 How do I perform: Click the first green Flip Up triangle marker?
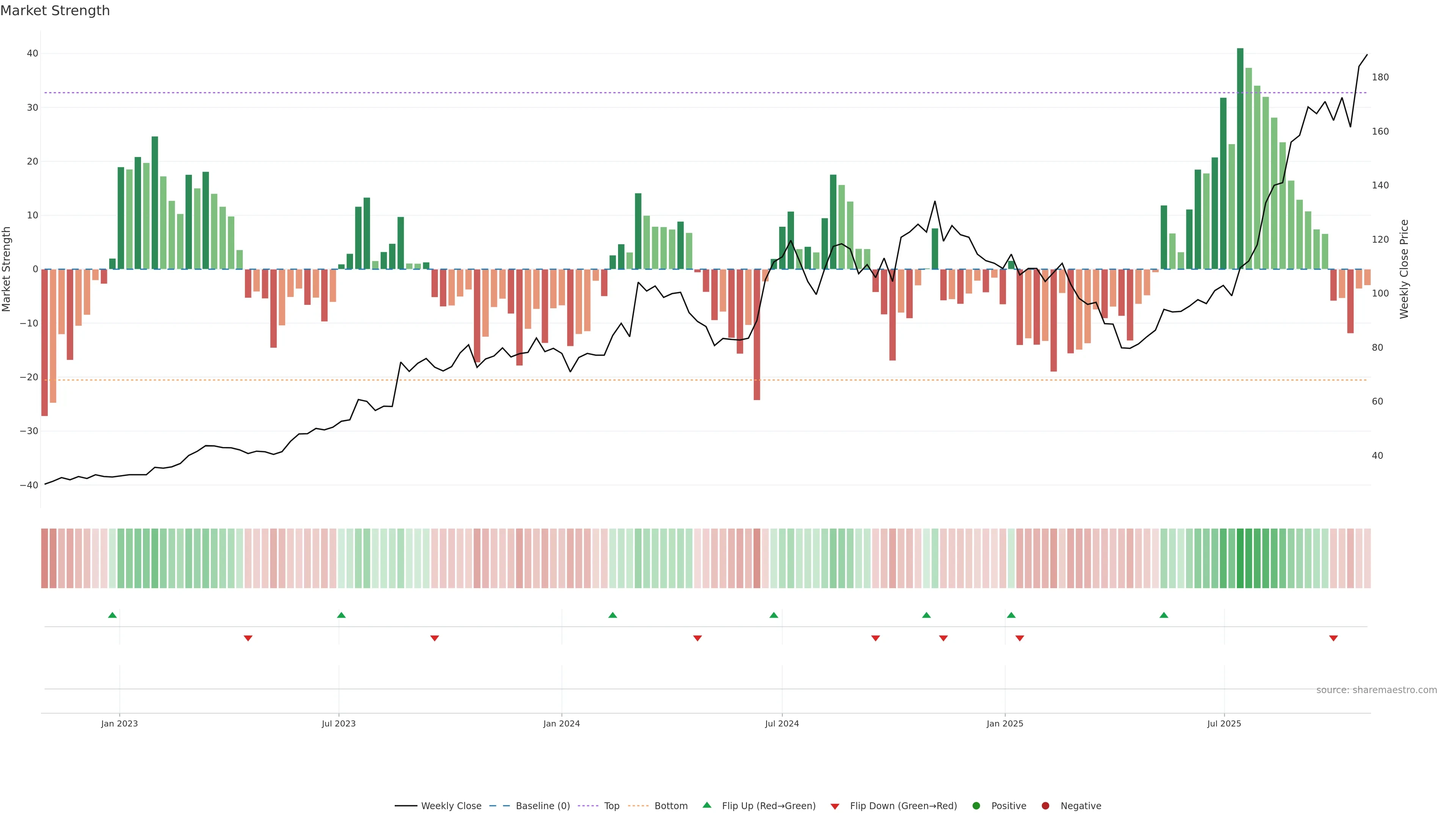(113, 615)
